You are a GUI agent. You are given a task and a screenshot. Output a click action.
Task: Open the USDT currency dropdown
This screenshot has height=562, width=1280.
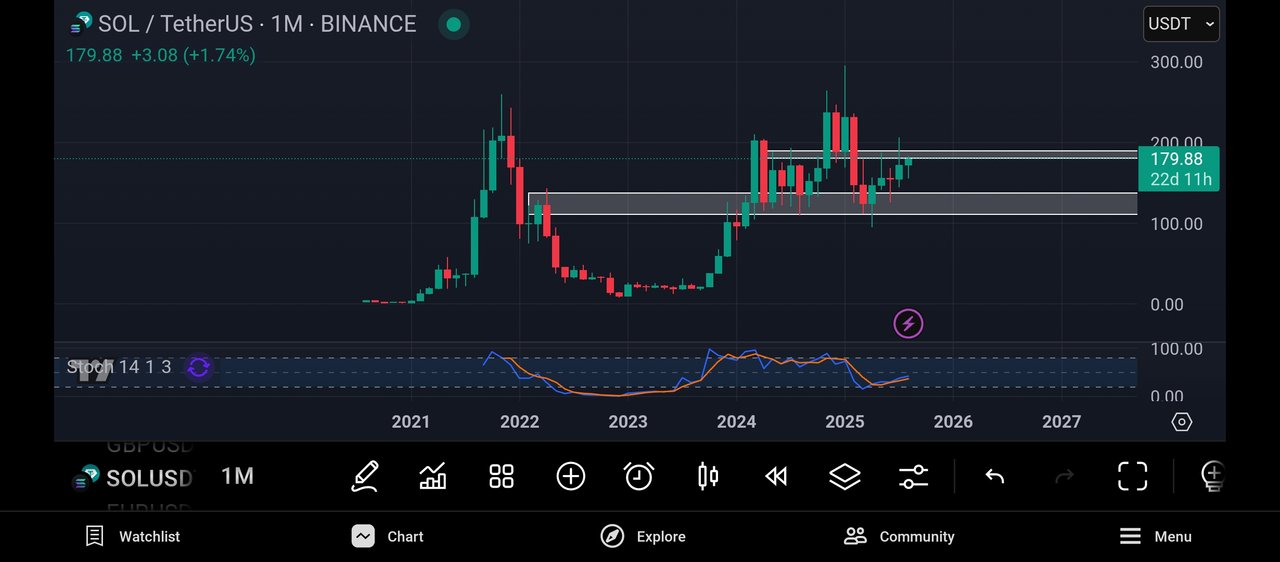[1181, 24]
